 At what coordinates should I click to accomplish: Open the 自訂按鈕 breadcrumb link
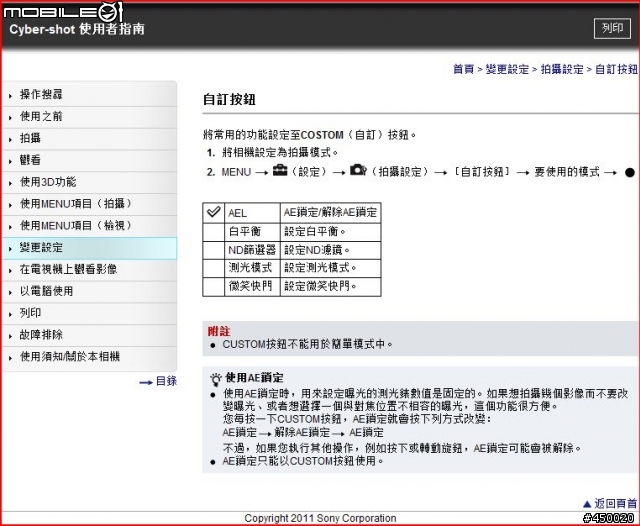click(616, 69)
